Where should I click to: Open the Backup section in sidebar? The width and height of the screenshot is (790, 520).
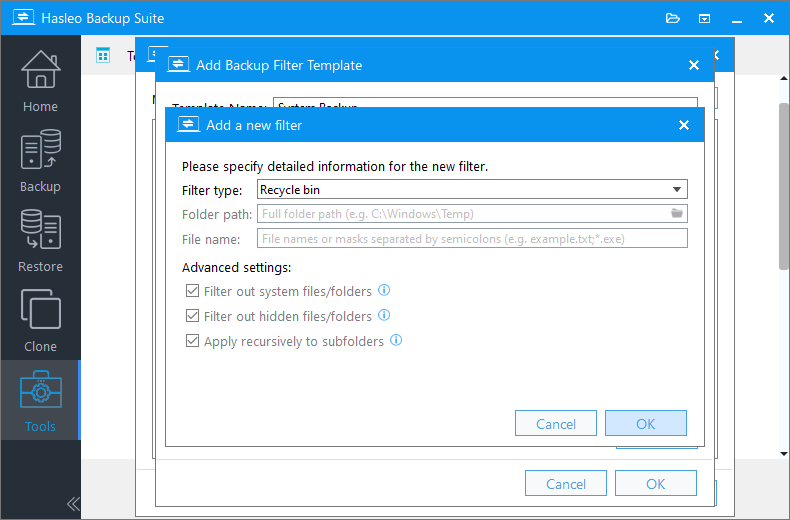40,161
